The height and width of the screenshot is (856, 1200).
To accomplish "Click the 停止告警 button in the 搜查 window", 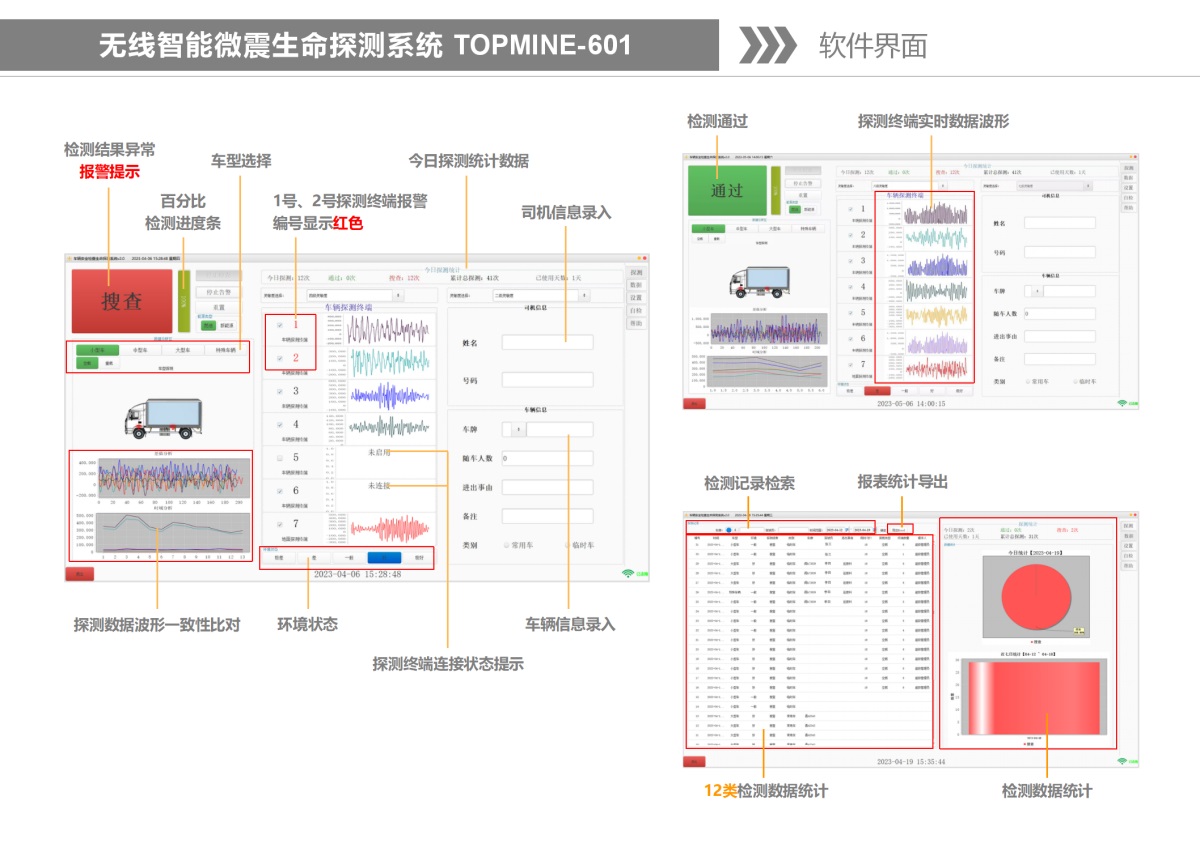I will (x=219, y=292).
